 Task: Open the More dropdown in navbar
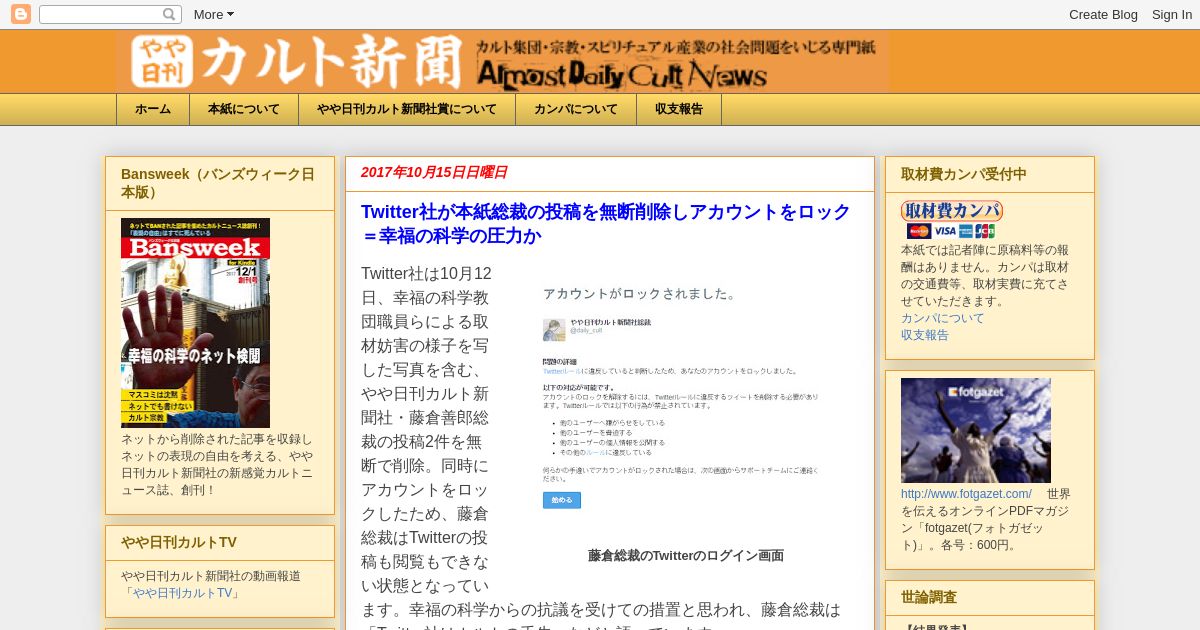pos(213,14)
